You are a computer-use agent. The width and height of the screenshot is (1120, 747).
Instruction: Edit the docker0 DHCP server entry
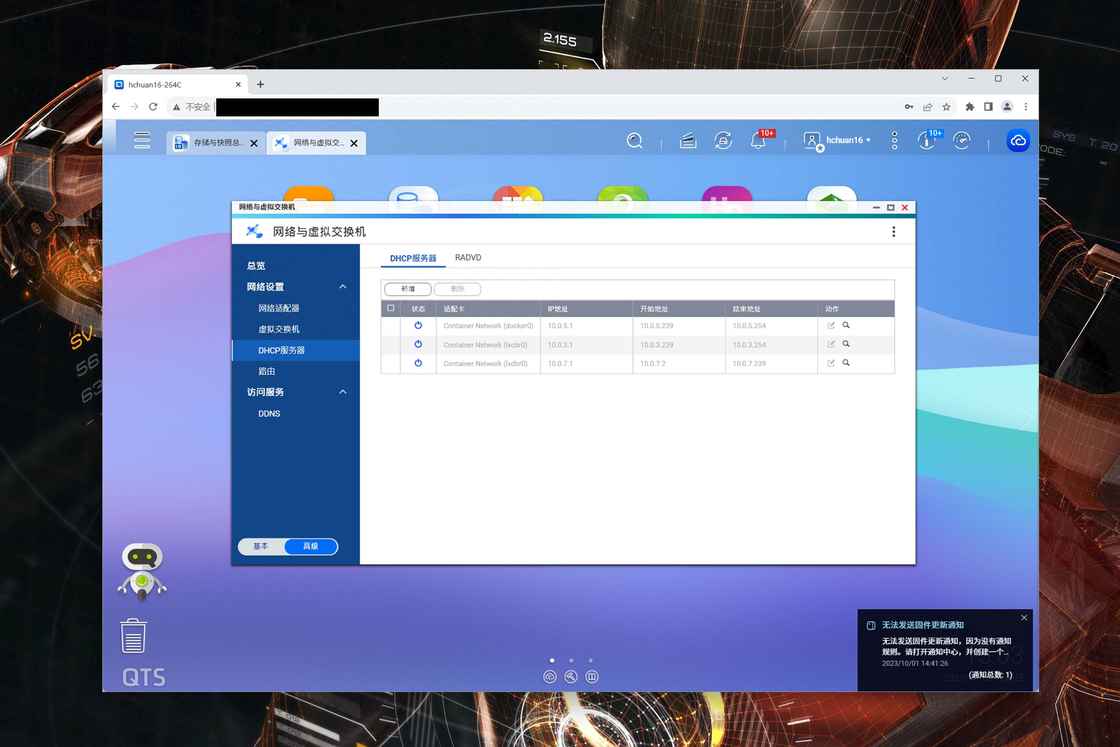(x=831, y=326)
